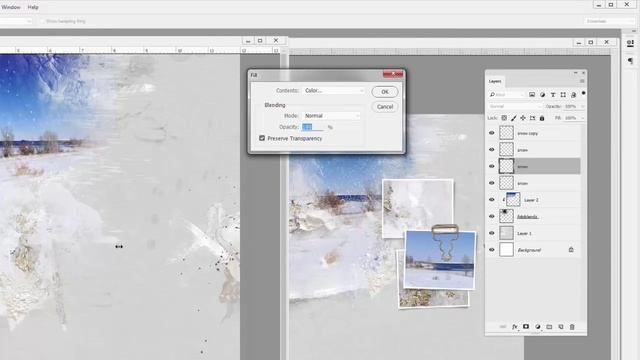The image size is (640, 360).
Task: Add a layer mask
Action: (526, 327)
